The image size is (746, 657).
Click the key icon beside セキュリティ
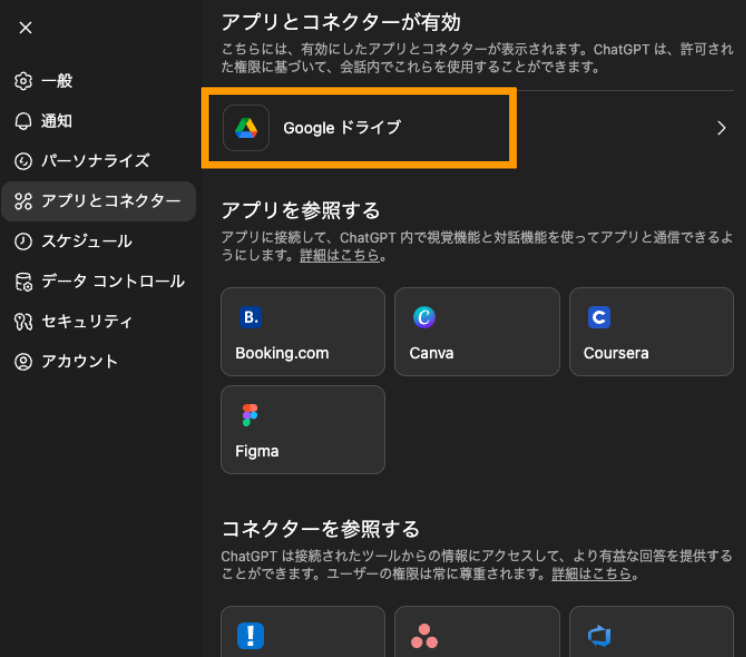pyautogui.click(x=23, y=322)
